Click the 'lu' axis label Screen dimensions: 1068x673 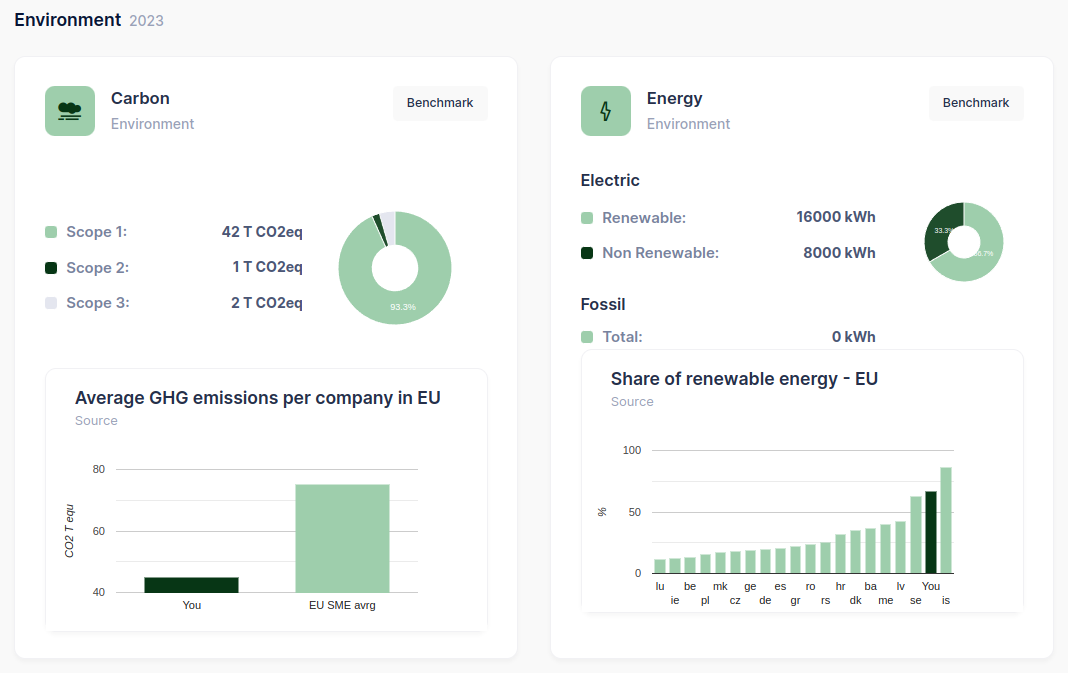[659, 586]
